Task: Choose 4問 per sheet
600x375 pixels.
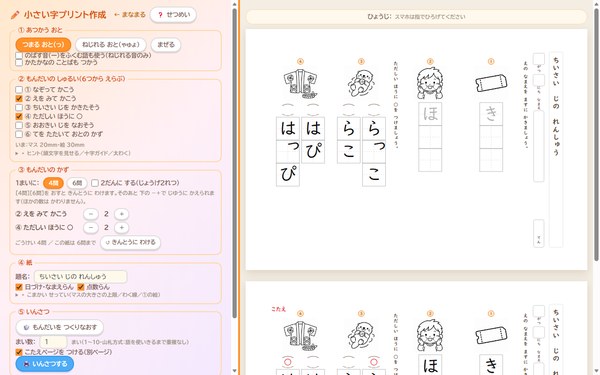Action: point(53,183)
